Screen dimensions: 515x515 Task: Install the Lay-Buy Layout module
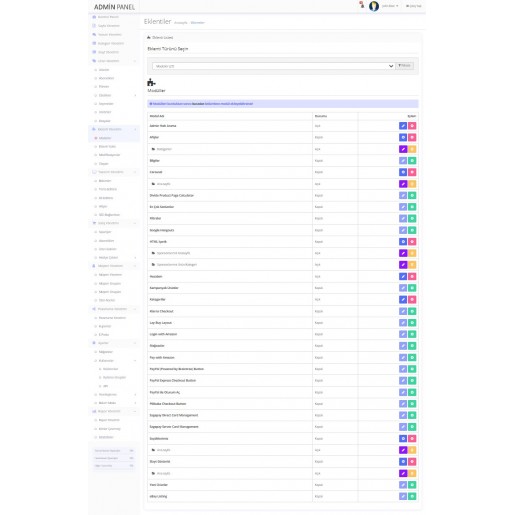(412, 323)
